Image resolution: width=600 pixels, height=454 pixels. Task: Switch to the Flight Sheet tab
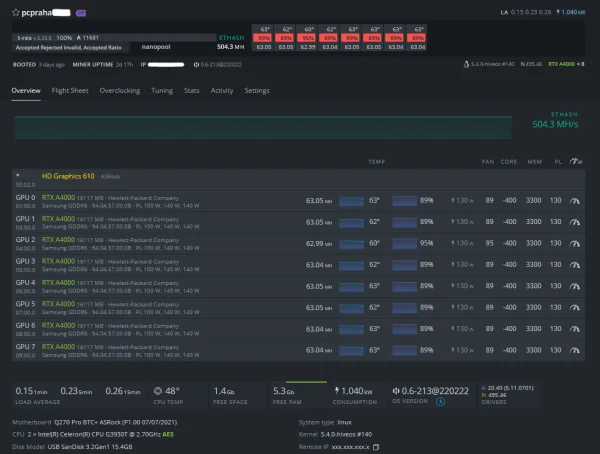pyautogui.click(x=70, y=91)
